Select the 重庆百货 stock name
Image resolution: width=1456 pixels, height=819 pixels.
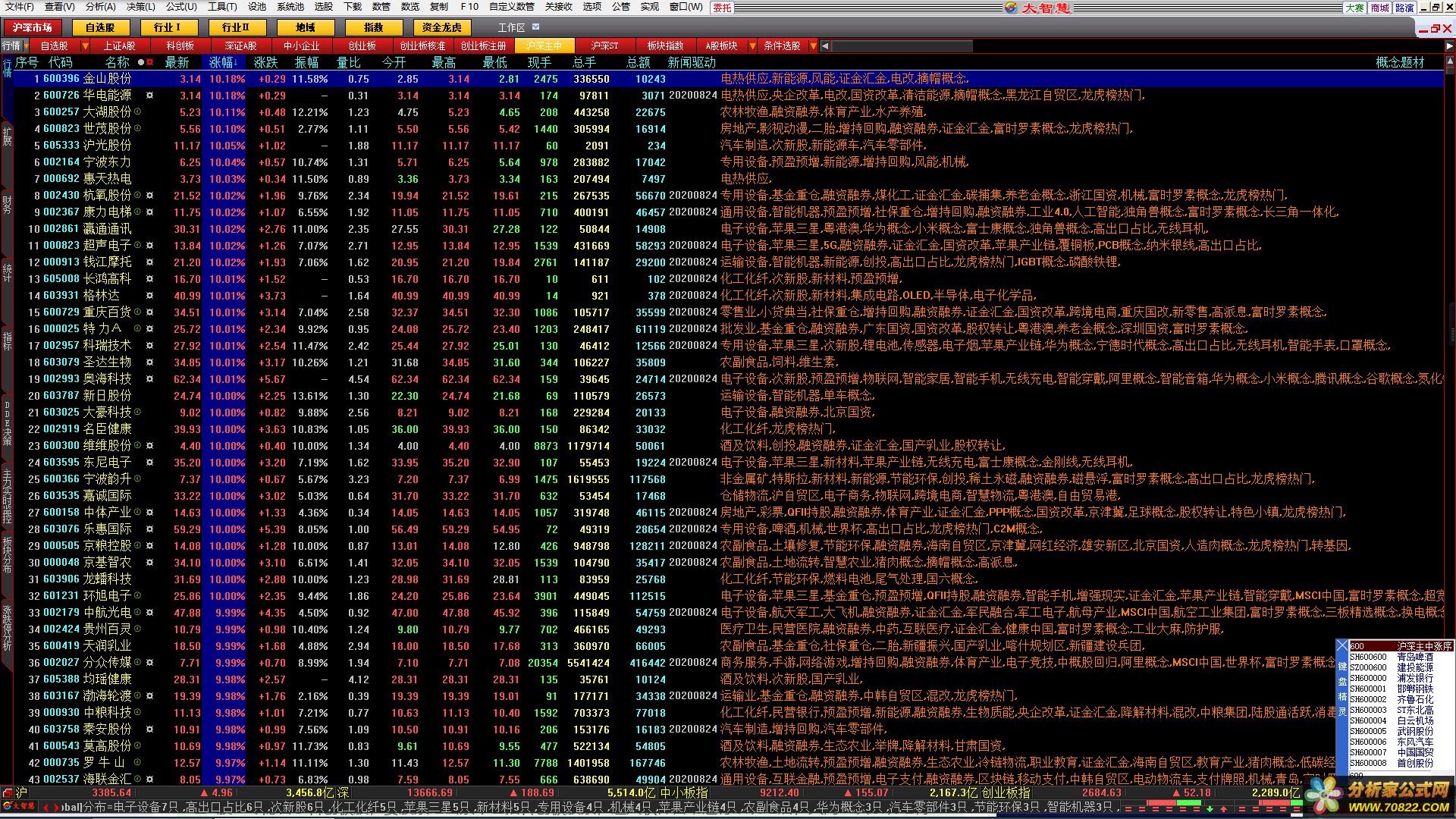(107, 312)
